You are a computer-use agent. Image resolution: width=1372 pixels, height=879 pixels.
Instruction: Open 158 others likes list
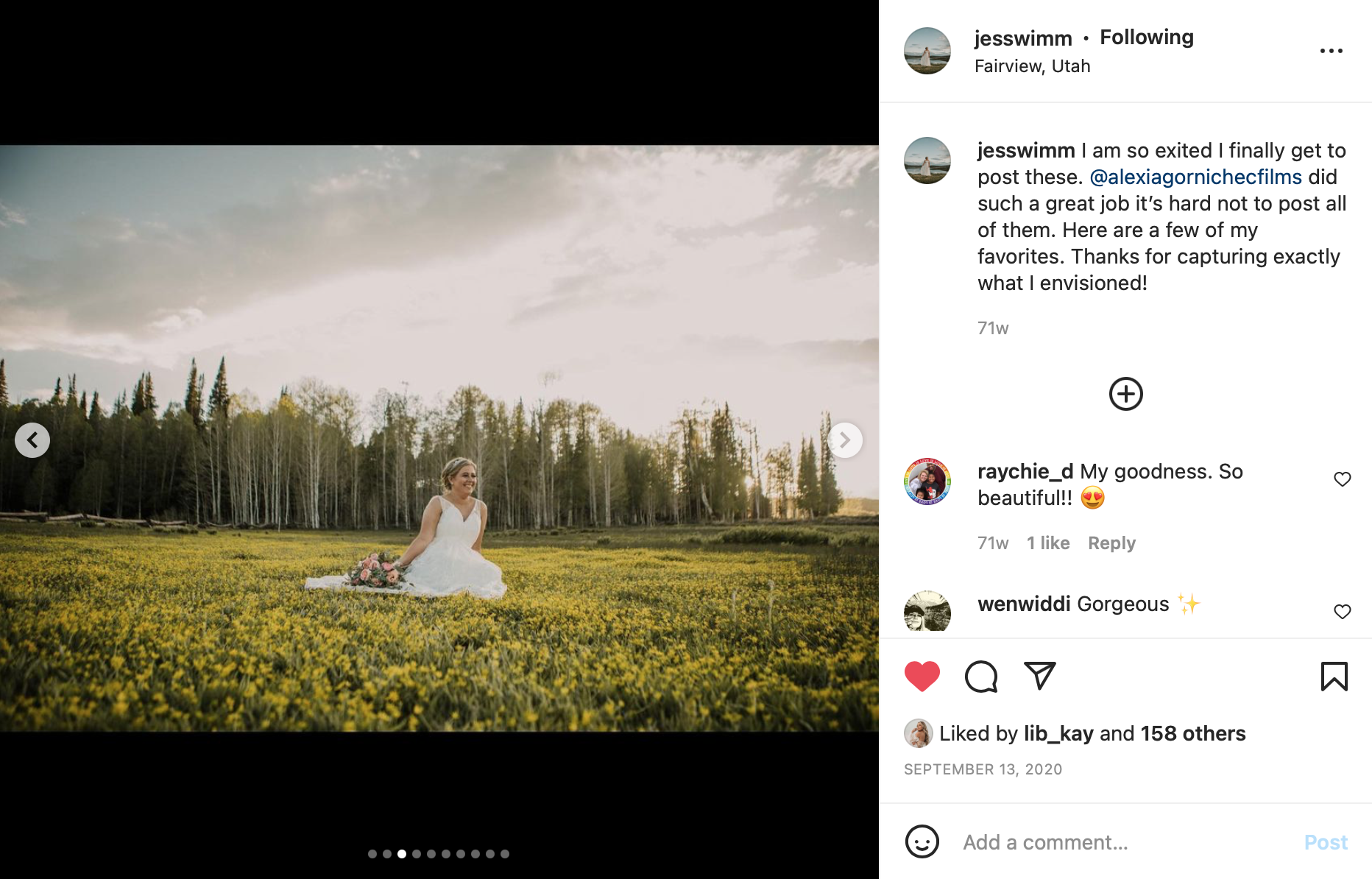[1192, 733]
